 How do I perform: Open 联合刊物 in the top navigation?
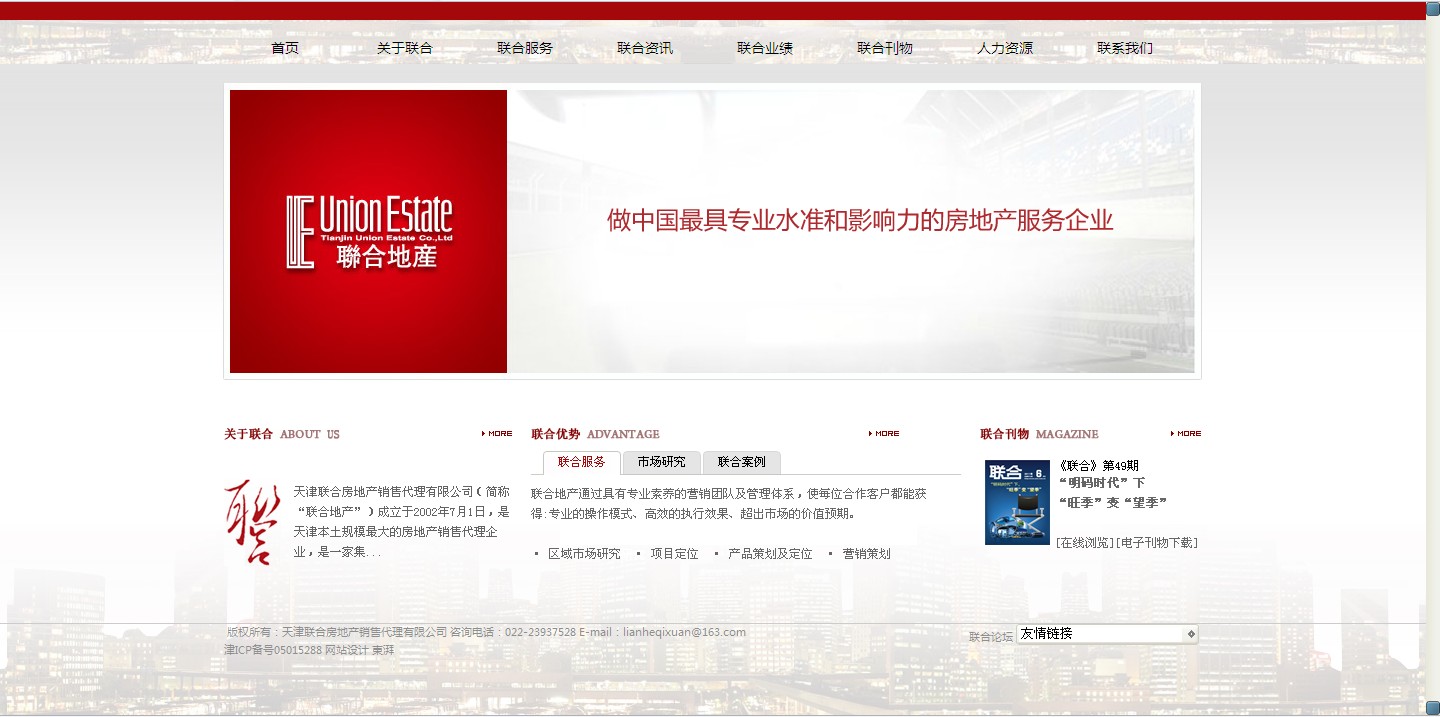click(885, 48)
